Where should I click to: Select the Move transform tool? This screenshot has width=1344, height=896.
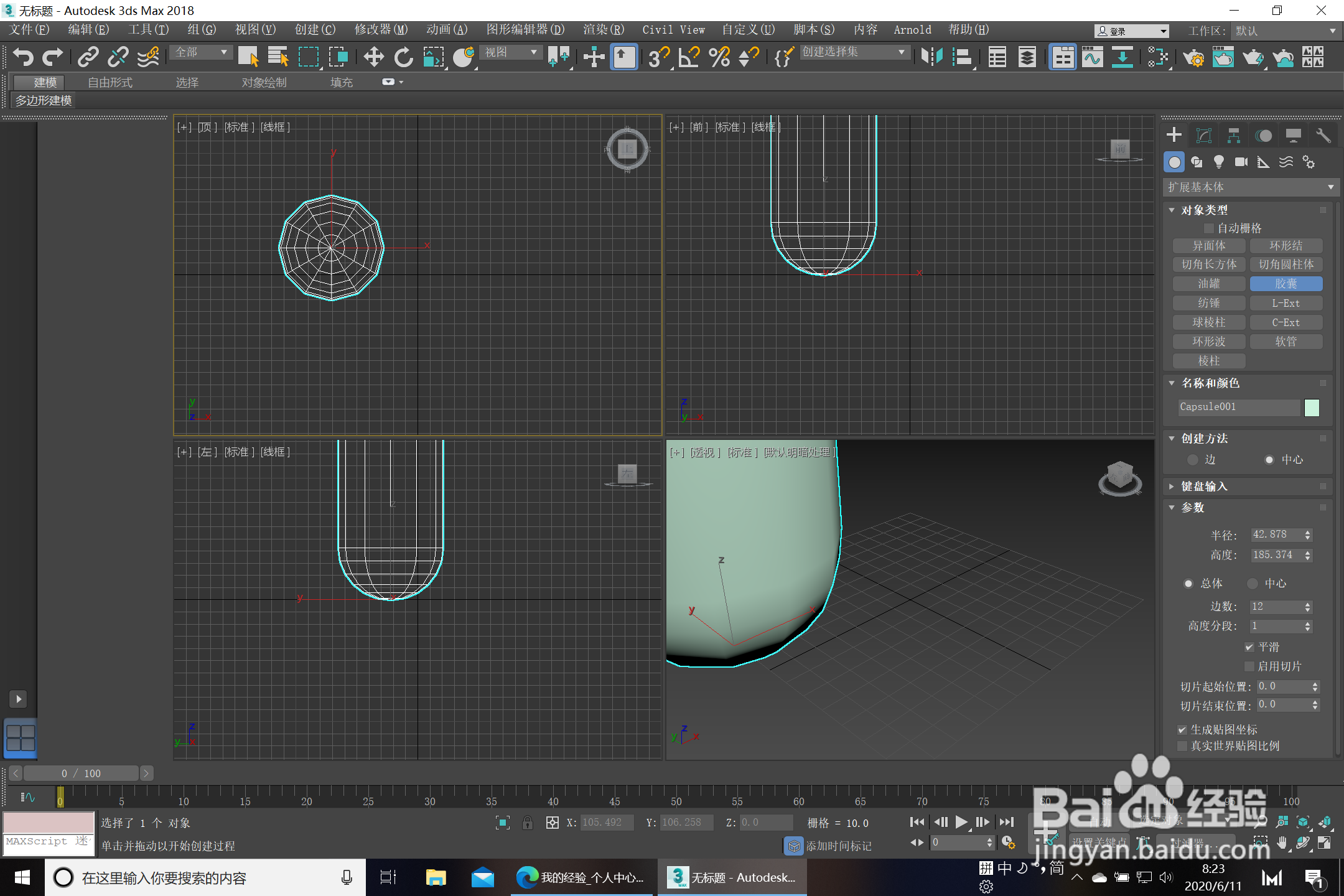click(x=373, y=57)
